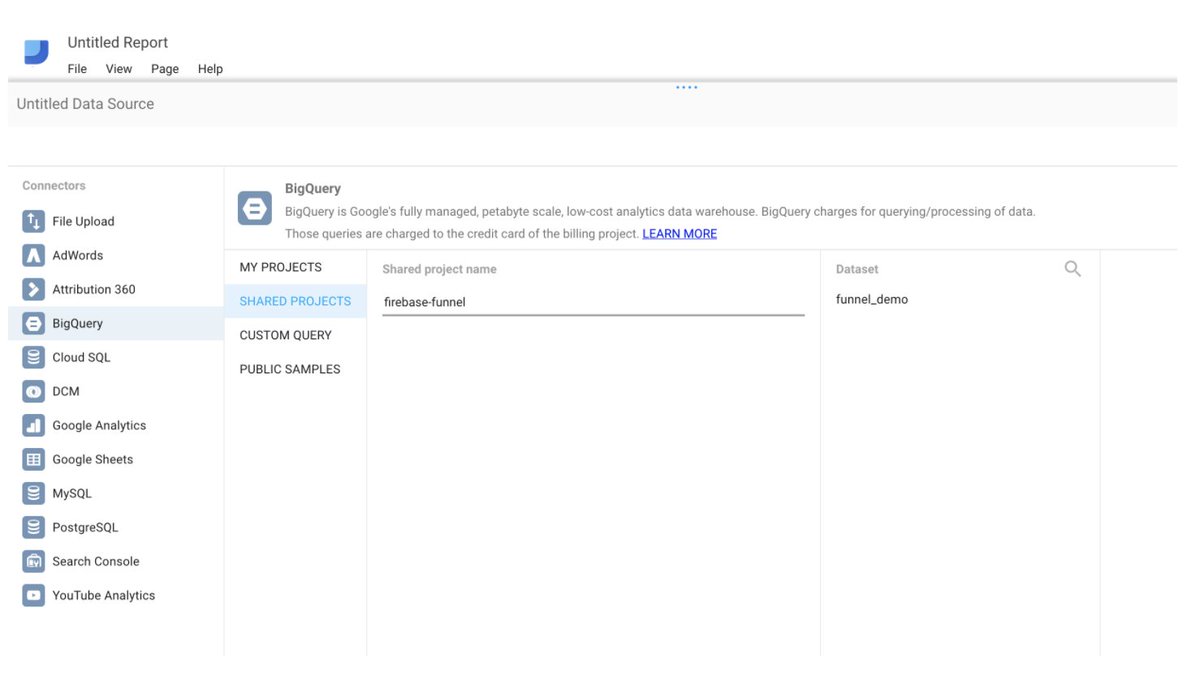
Task: Switch to MY PROJECTS tab
Action: 295,267
